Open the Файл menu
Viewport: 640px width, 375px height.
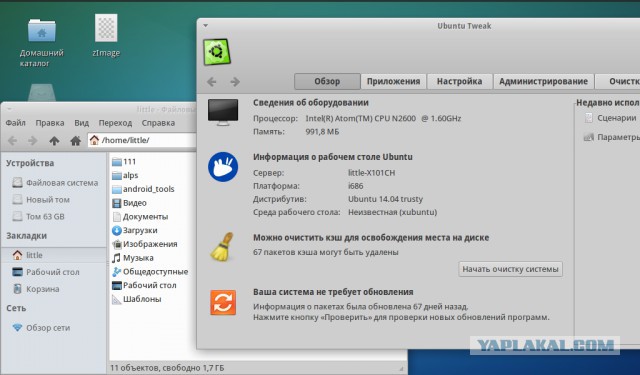16,123
